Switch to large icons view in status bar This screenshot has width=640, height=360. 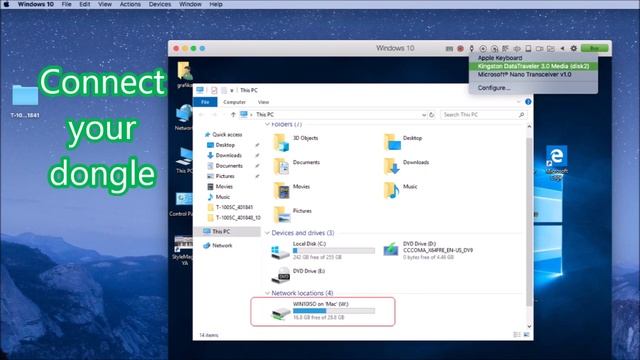(x=526, y=335)
